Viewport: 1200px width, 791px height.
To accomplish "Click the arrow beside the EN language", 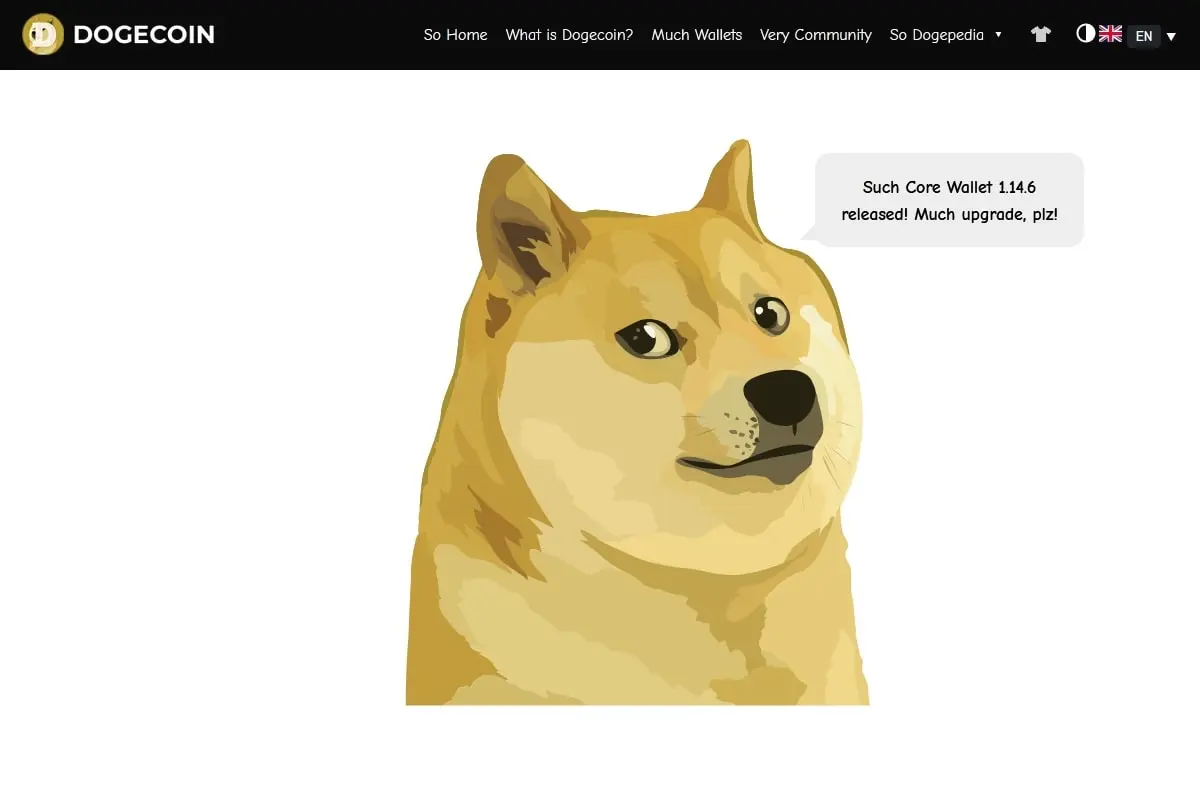I will point(1171,37).
